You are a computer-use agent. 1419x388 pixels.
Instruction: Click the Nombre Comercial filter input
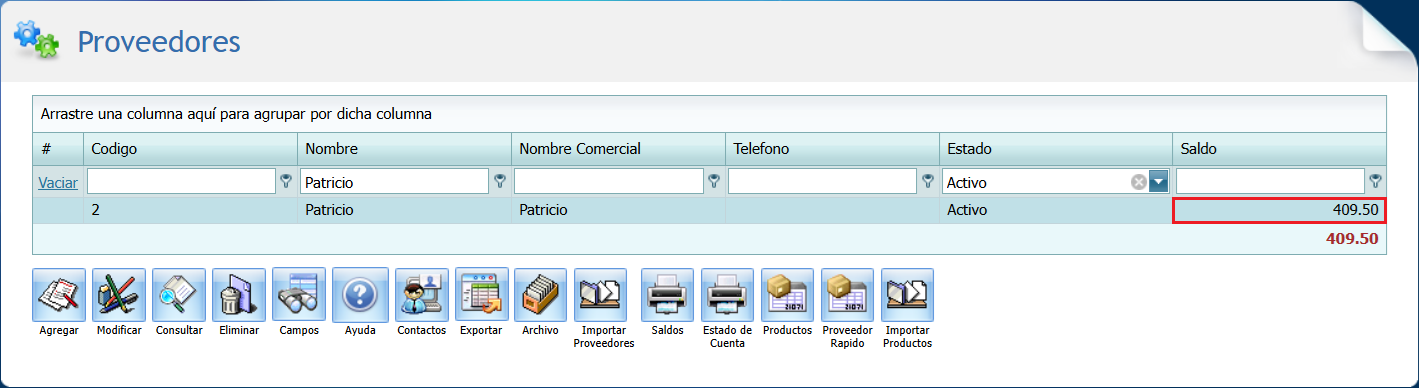609,182
